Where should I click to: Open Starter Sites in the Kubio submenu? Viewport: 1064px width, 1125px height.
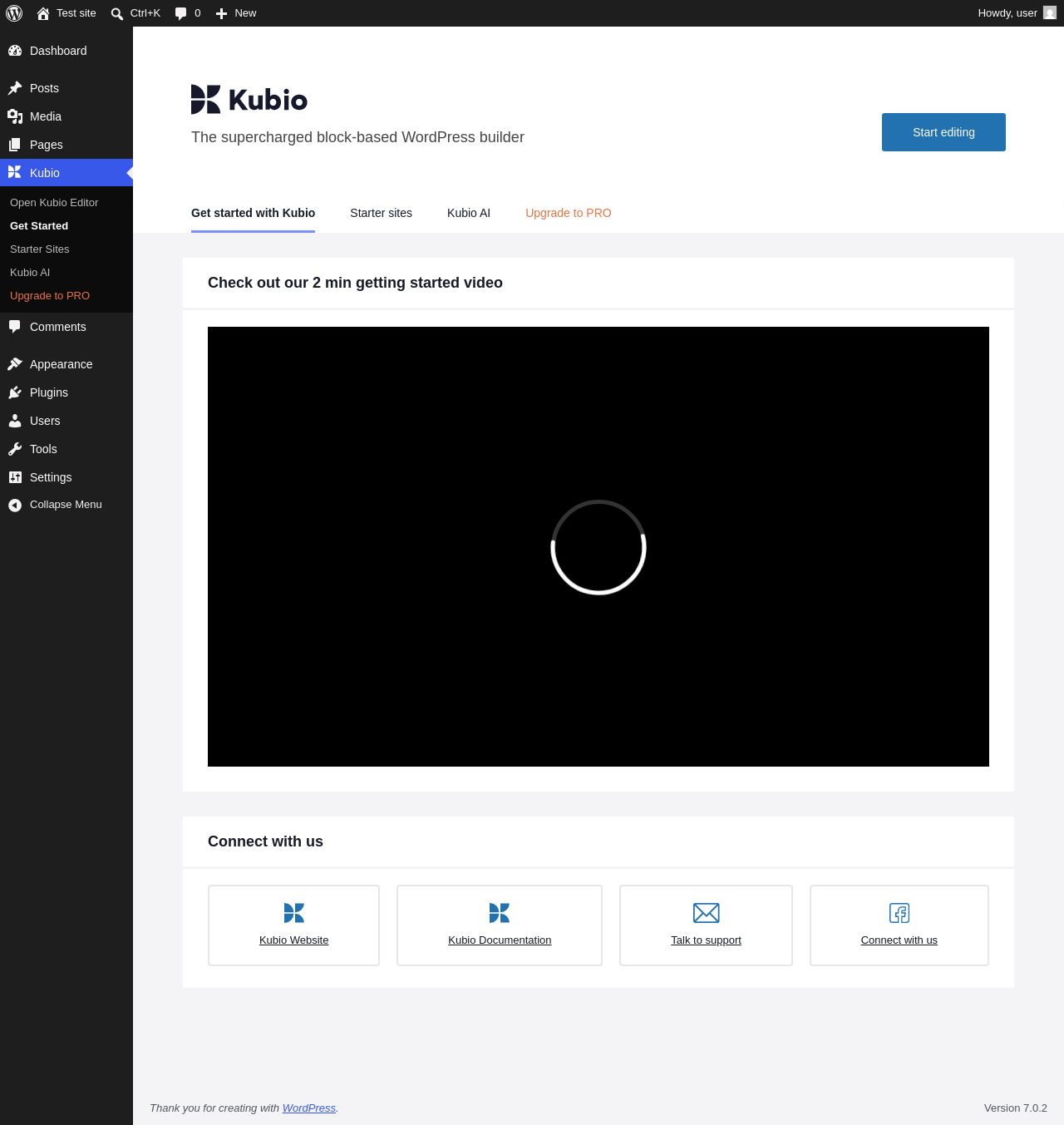coord(40,249)
